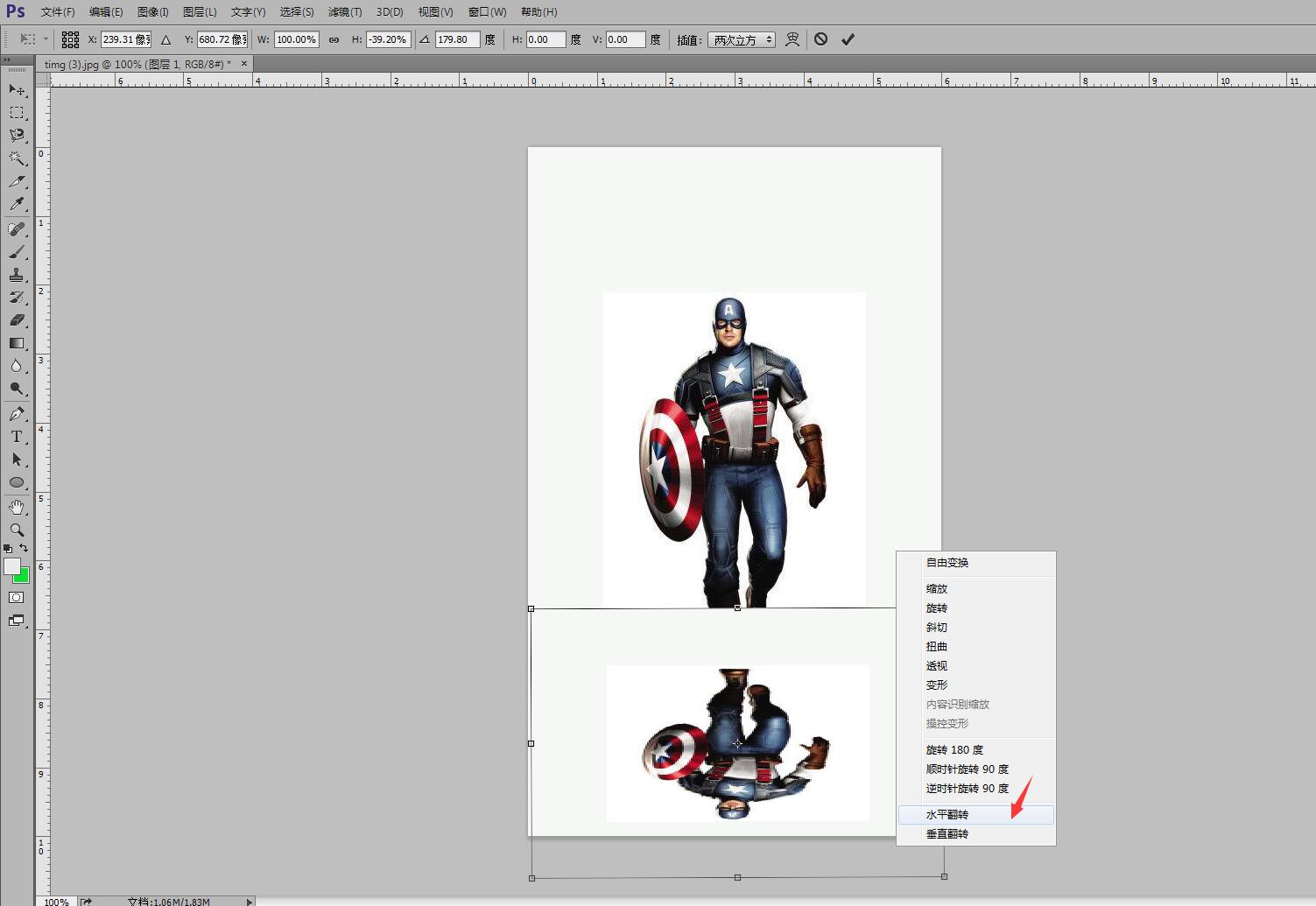Image resolution: width=1316 pixels, height=906 pixels.
Task: Select the Move tool
Action: coord(17,89)
